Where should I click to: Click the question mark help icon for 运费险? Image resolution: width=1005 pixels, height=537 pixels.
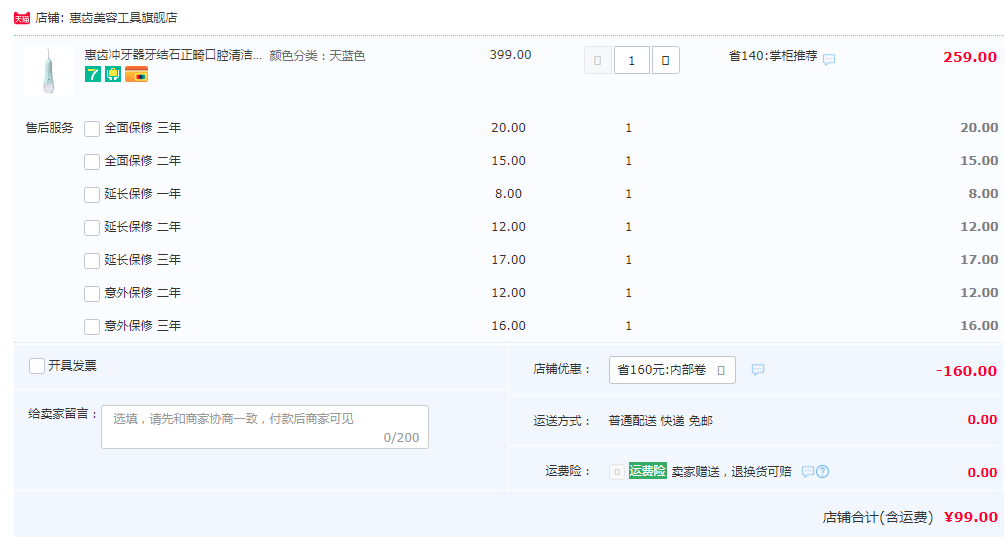coord(822,472)
